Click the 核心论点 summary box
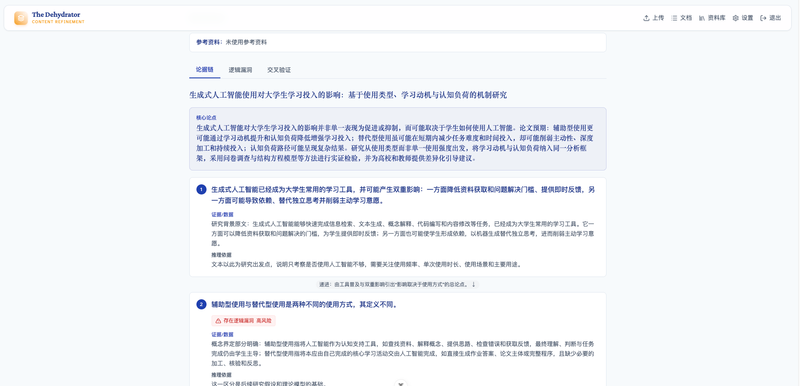 [397, 139]
